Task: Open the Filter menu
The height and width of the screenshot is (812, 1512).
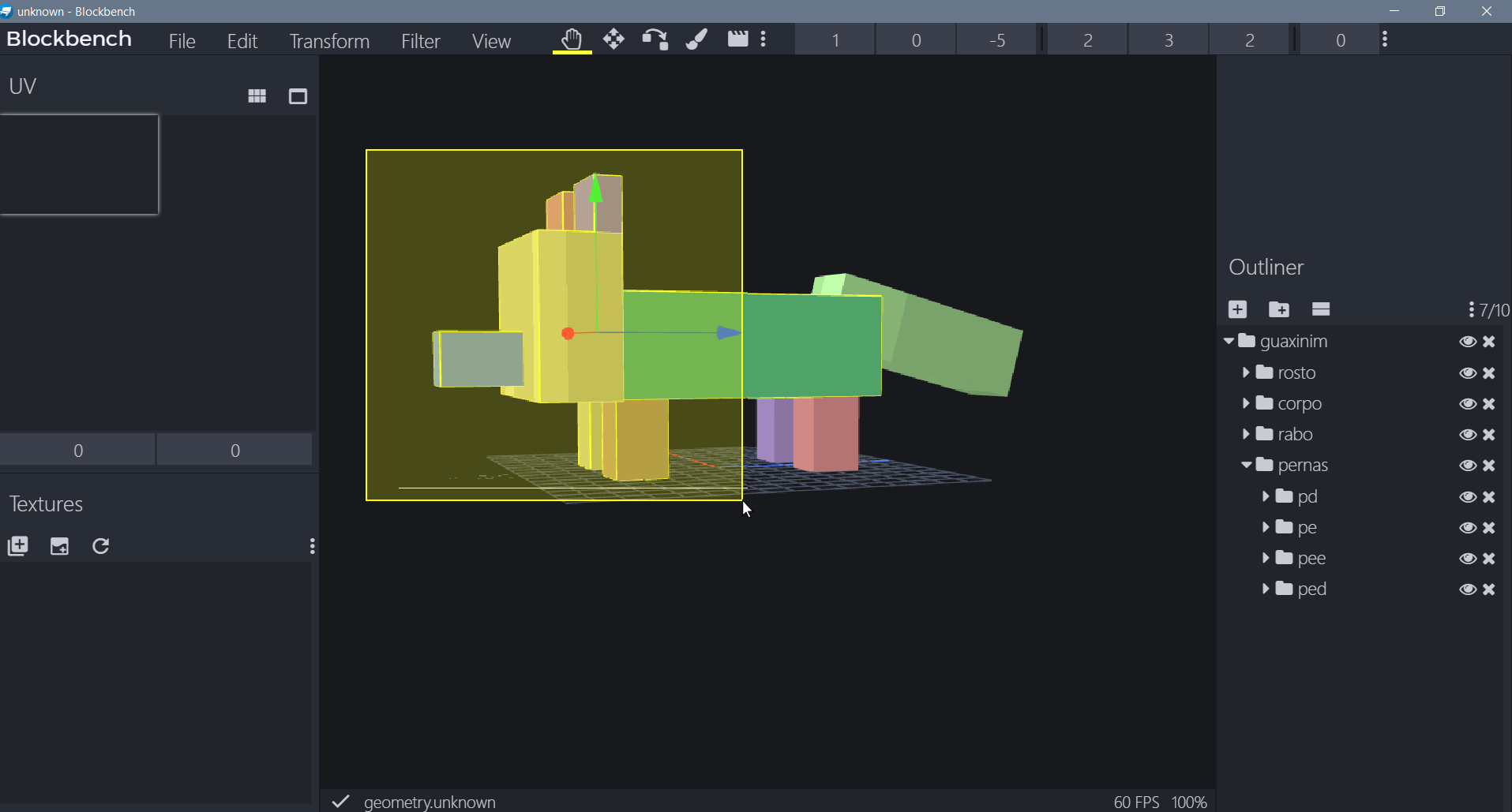Action: coord(421,40)
